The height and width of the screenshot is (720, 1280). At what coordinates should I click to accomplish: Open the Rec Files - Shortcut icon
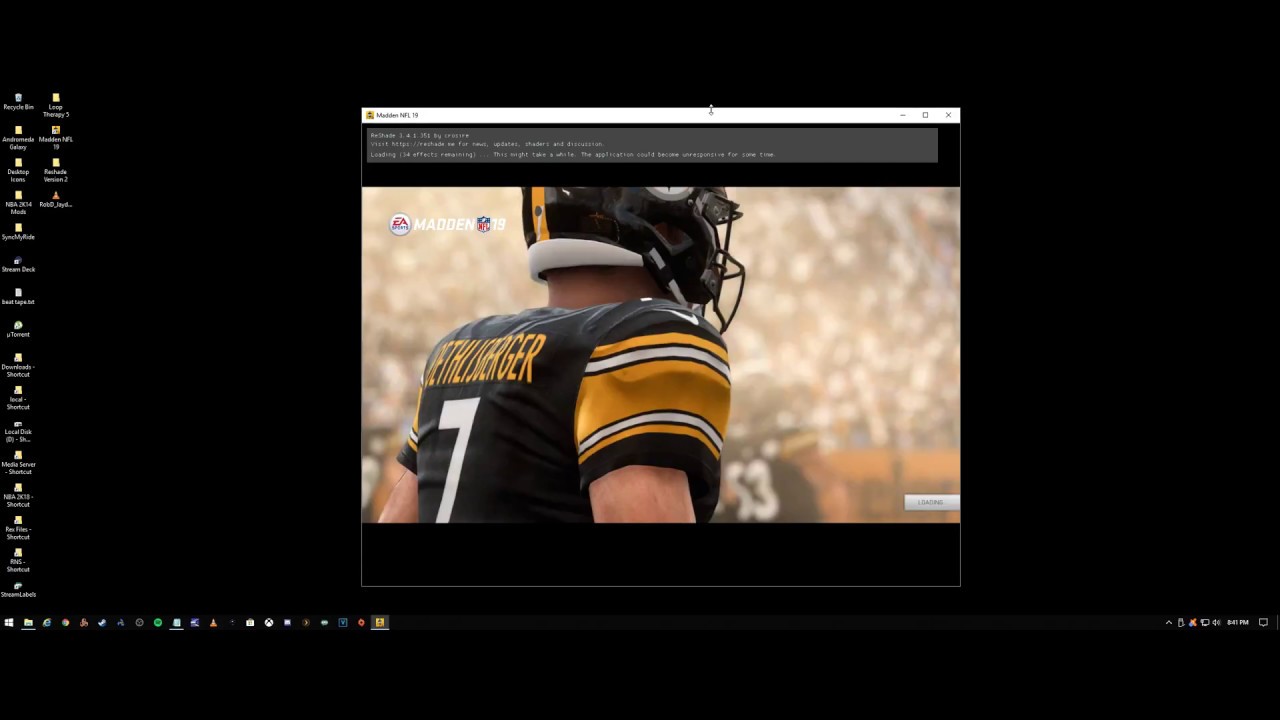(18, 528)
